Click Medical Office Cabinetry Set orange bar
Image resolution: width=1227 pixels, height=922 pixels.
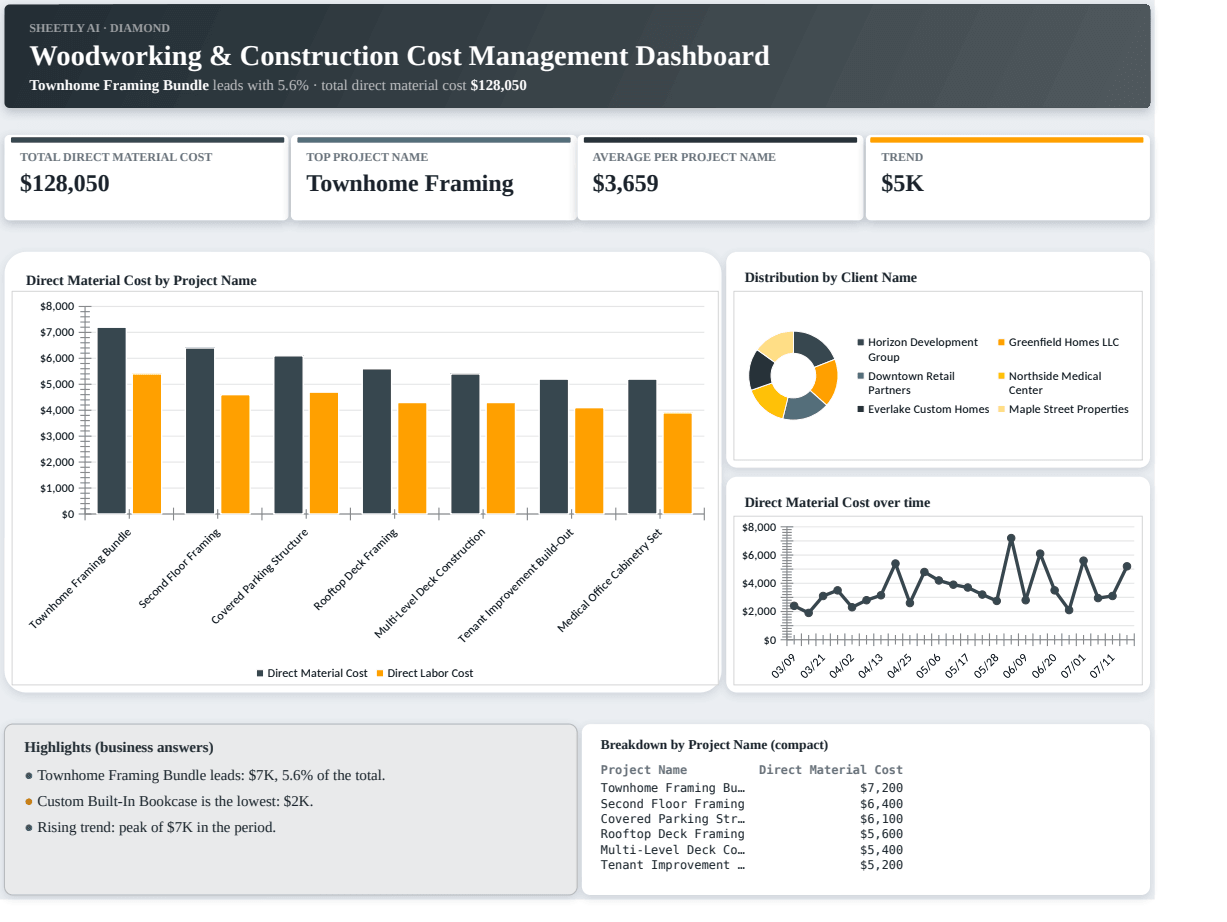click(678, 464)
